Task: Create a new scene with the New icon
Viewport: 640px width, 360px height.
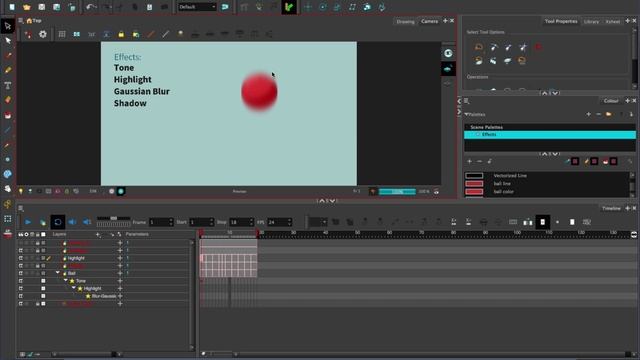Action: (12, 7)
